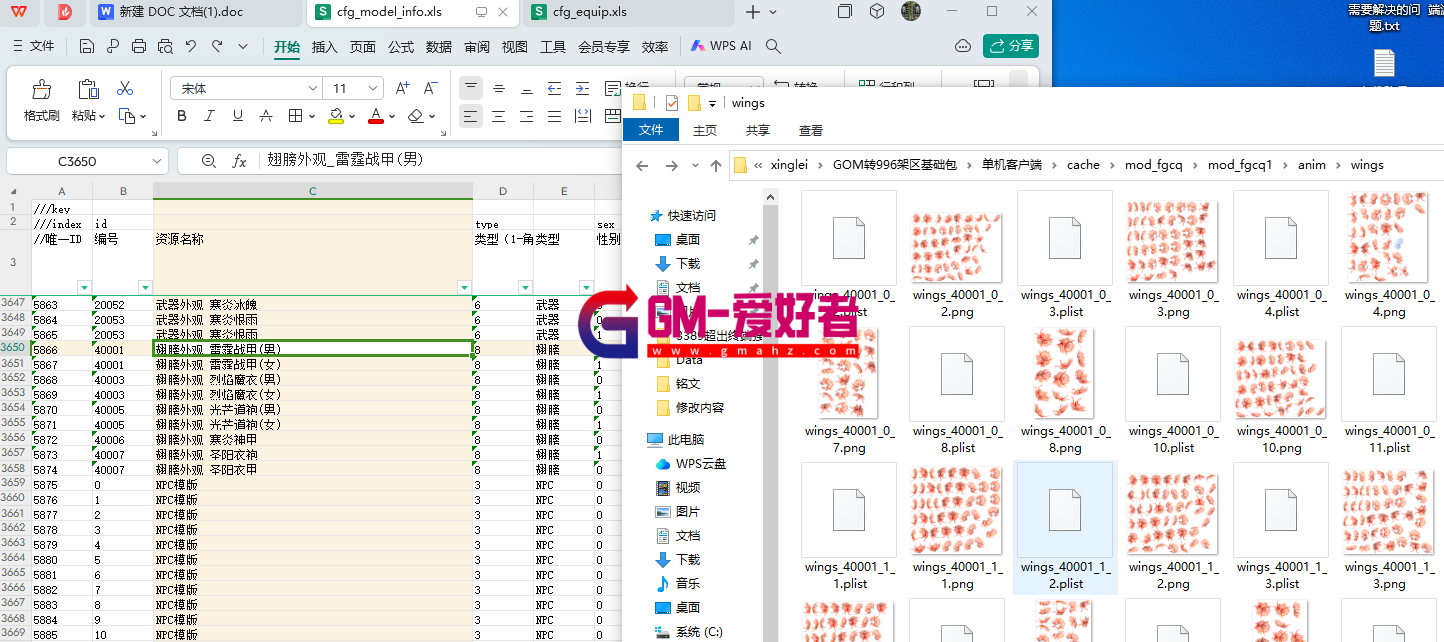Click the Save icon in WPS toolbar

pyautogui.click(x=87, y=46)
